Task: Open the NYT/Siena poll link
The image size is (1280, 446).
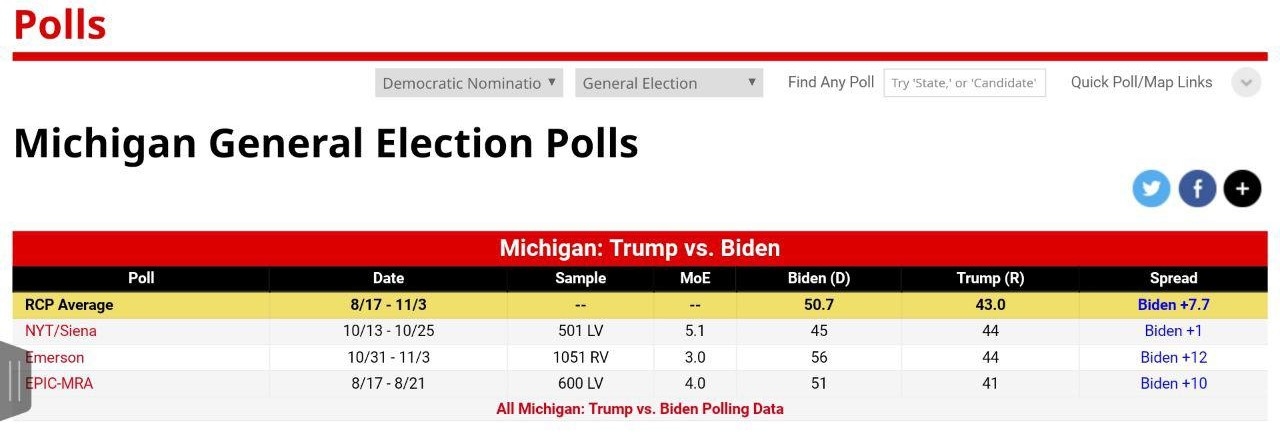Action: [x=61, y=331]
